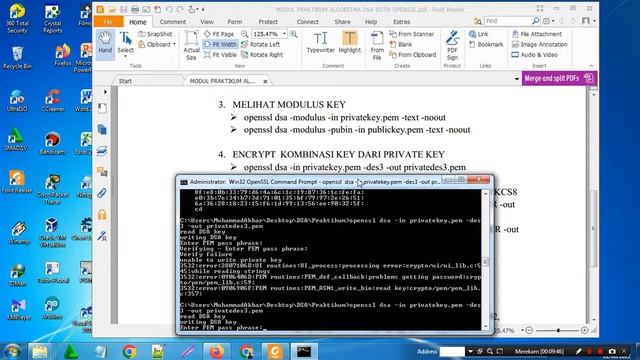Viewport: 640px width, 360px height.
Task: Open the Connect ribbon tab
Action: point(307,22)
